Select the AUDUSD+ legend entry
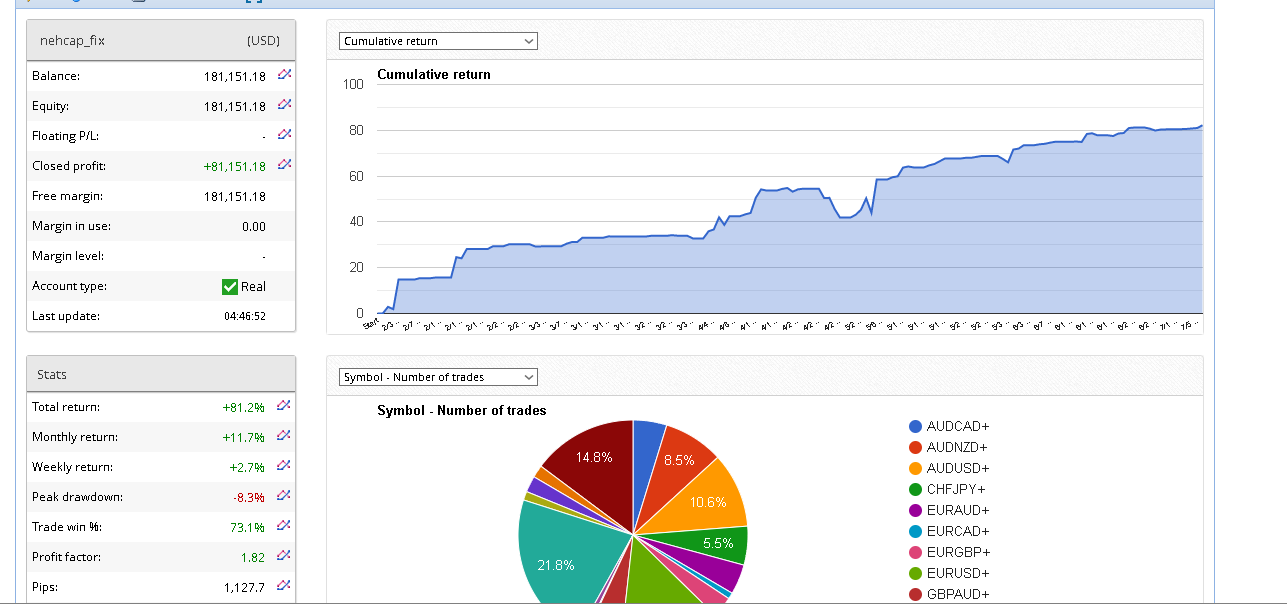Screen dimensions: 1287x614 pos(957,469)
